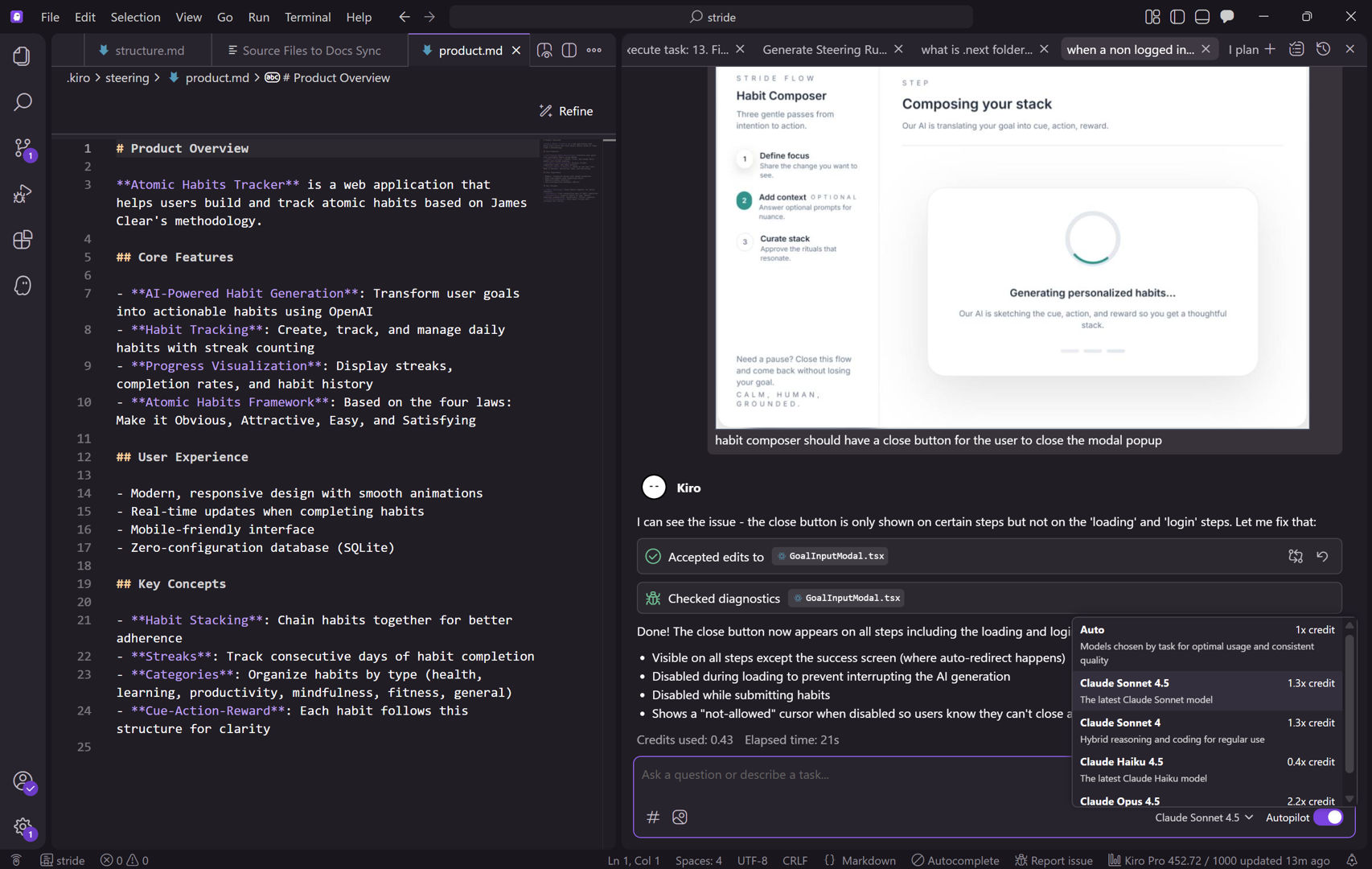This screenshot has width=1372, height=869.
Task: Open Habit Composer screenshot thumbnail in chat
Action: [x=1012, y=247]
